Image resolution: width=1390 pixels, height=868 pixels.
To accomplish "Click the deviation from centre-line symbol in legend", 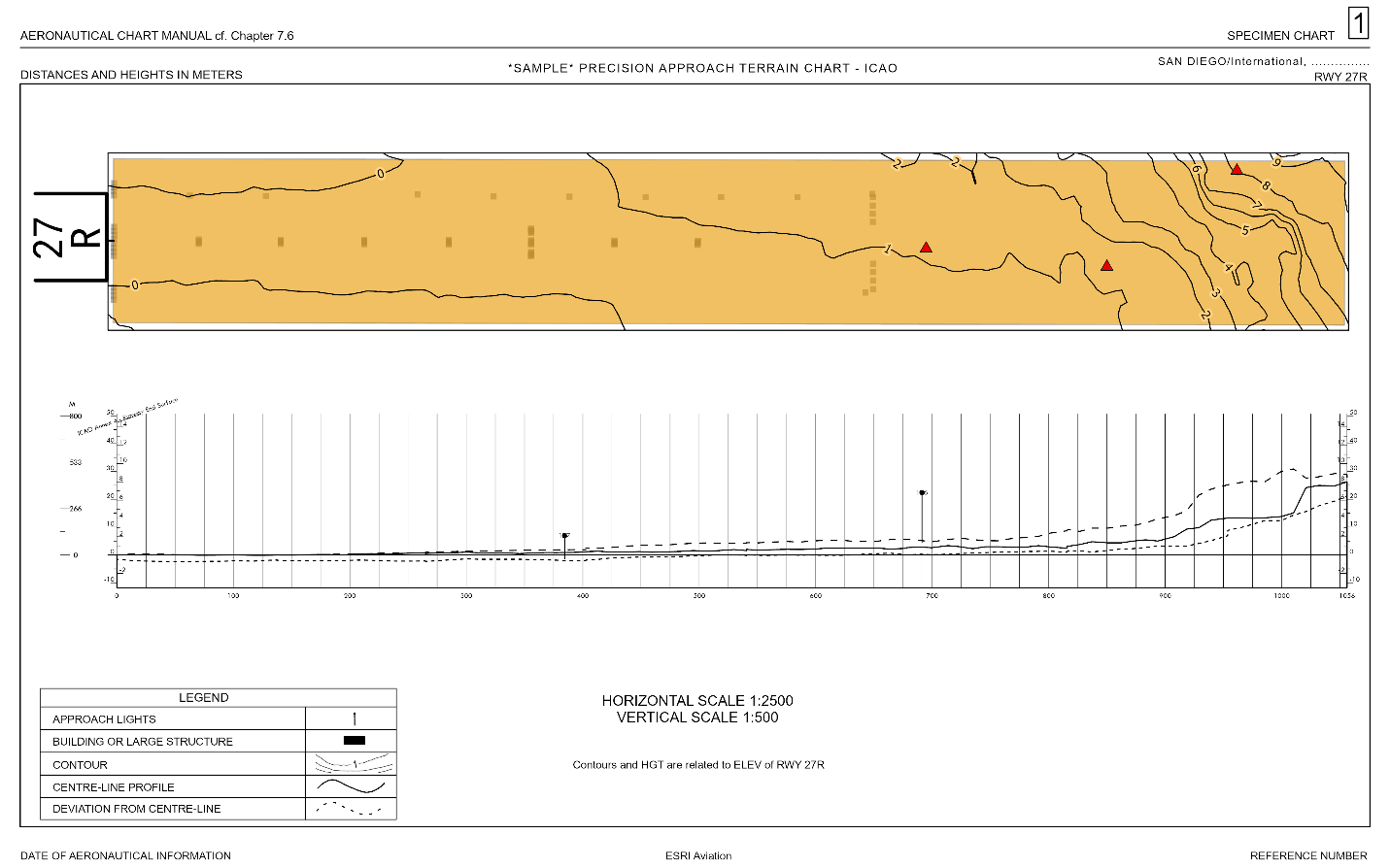I will tap(352, 809).
